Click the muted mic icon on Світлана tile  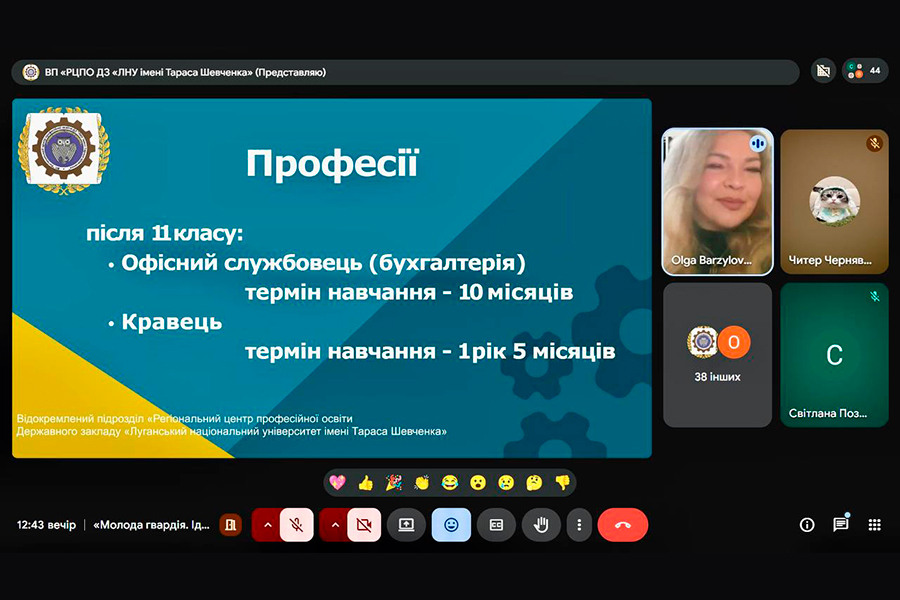click(x=875, y=296)
